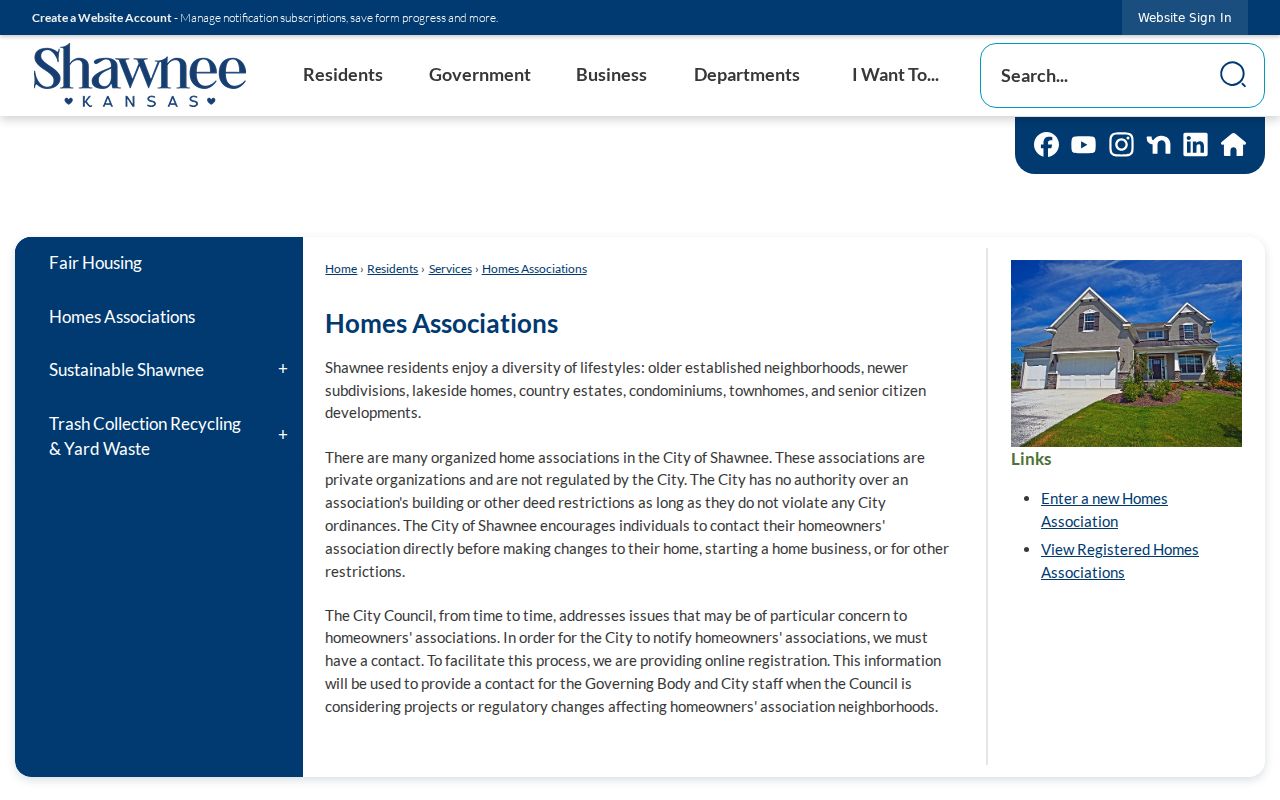Screen dimensions: 1280x800
Task: Select Homes Associations in sidebar
Action: coord(122,317)
